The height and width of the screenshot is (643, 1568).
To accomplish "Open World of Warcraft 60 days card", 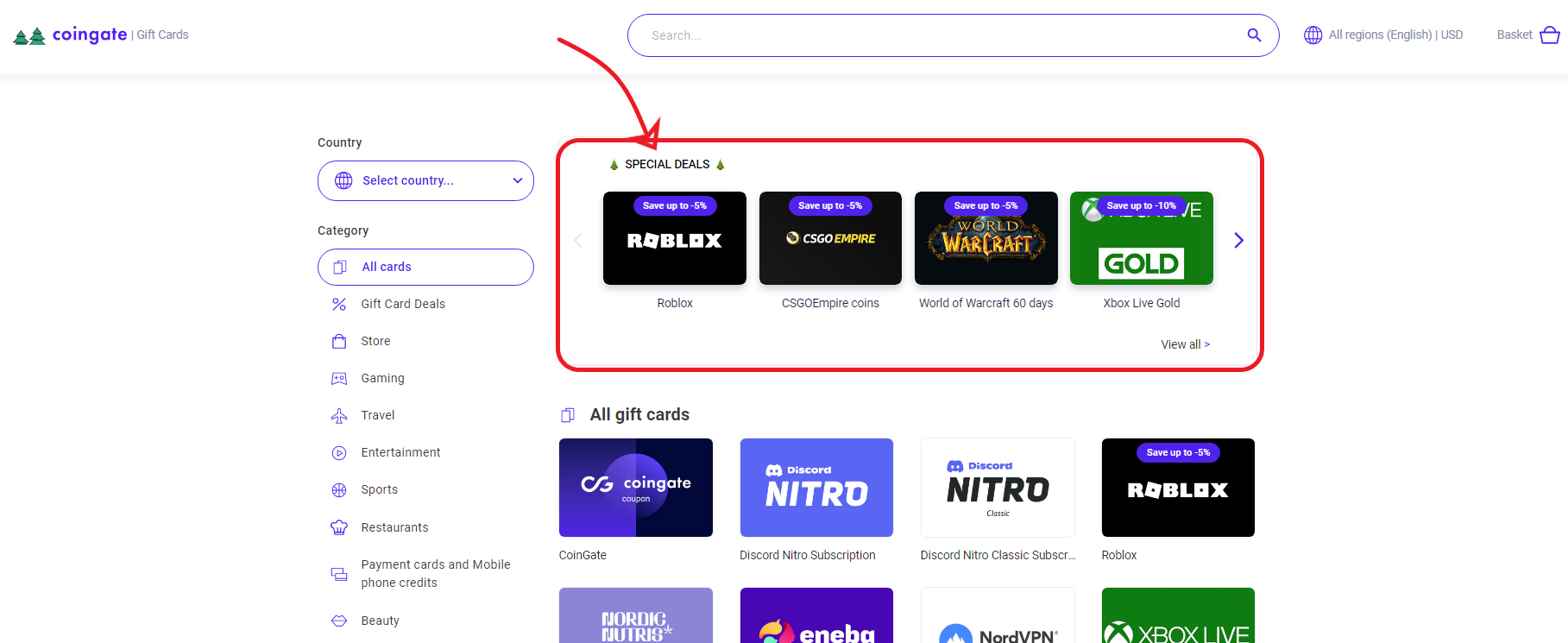I will tap(986, 238).
